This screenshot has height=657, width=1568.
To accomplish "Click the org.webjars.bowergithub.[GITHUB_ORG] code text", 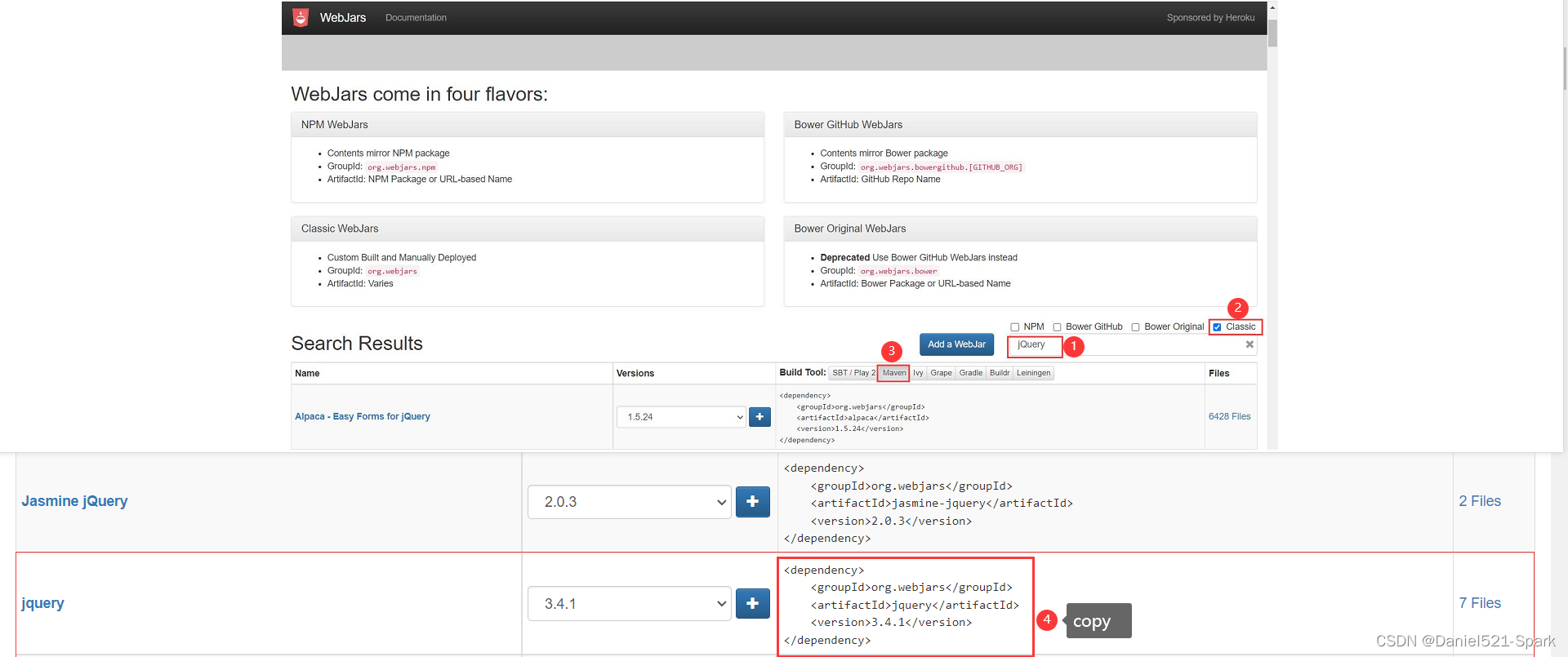I will click(941, 167).
